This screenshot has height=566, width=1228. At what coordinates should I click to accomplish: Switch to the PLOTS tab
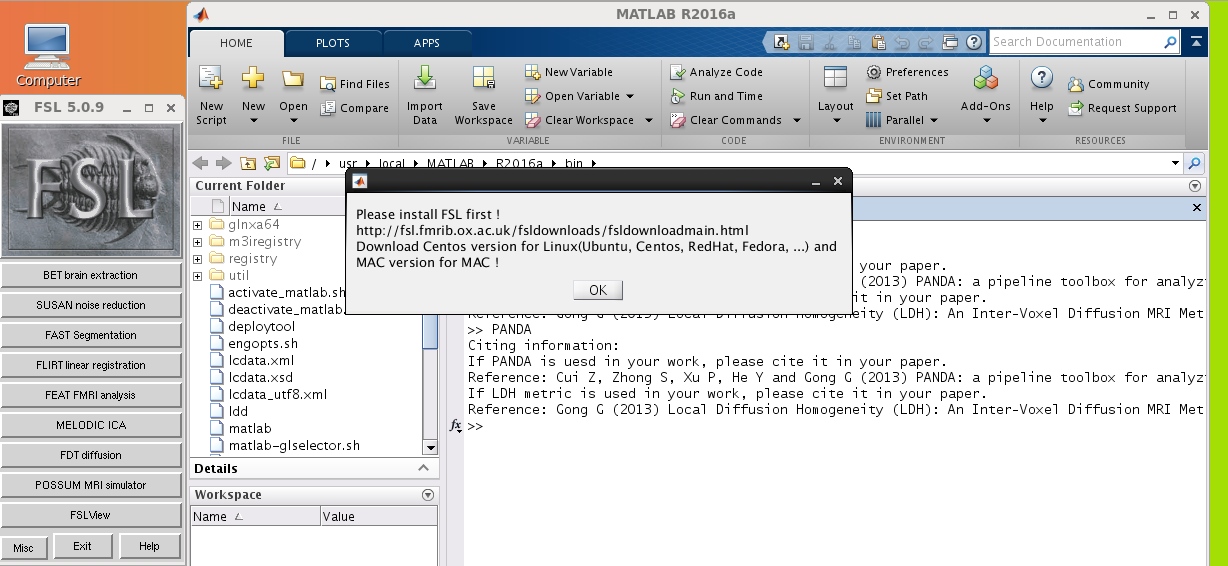332,43
